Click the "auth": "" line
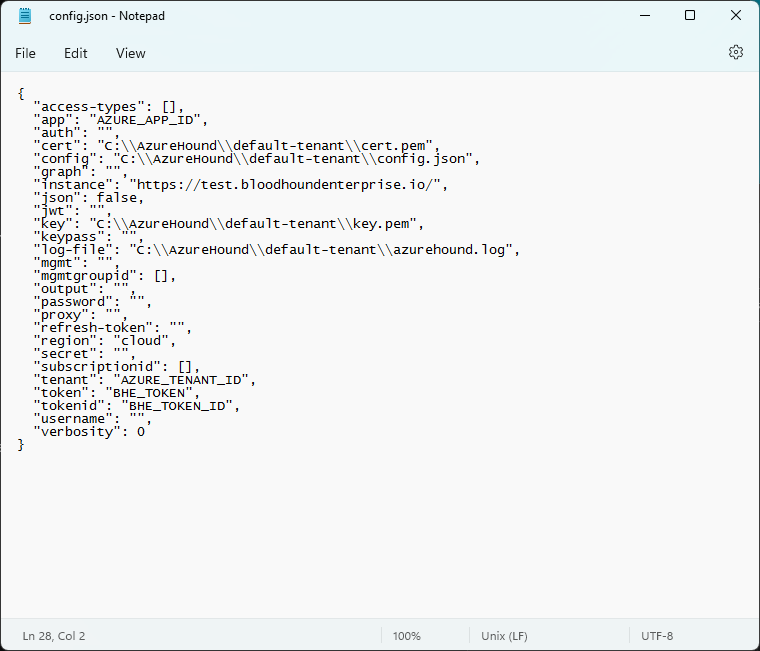This screenshot has height=651, width=760. coord(77,133)
